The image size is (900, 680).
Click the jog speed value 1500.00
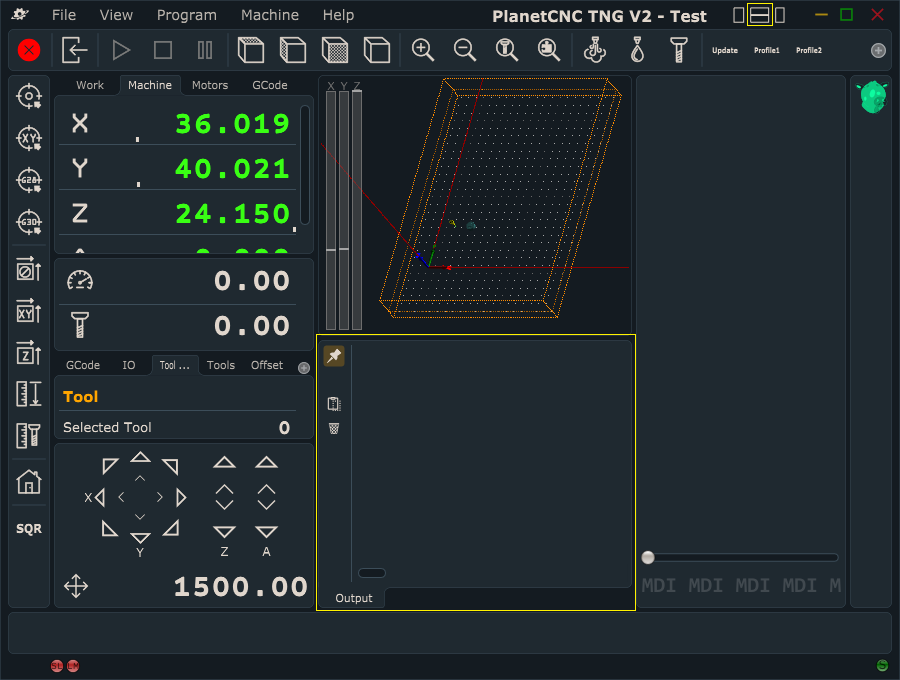pyautogui.click(x=240, y=587)
